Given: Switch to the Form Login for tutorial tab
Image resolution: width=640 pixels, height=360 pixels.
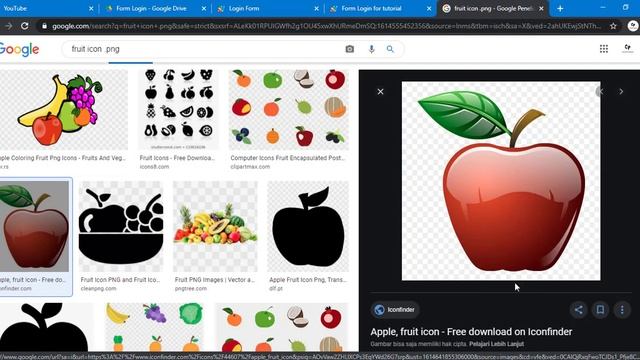Looking at the screenshot, I should pyautogui.click(x=380, y=8).
